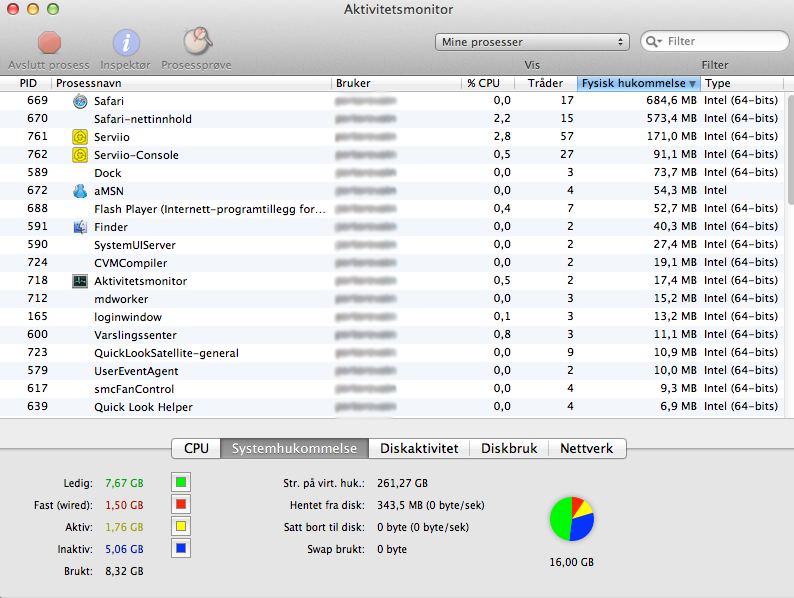794x598 pixels.
Task: Switch to the Diskbruk tab
Action: pyautogui.click(x=509, y=449)
